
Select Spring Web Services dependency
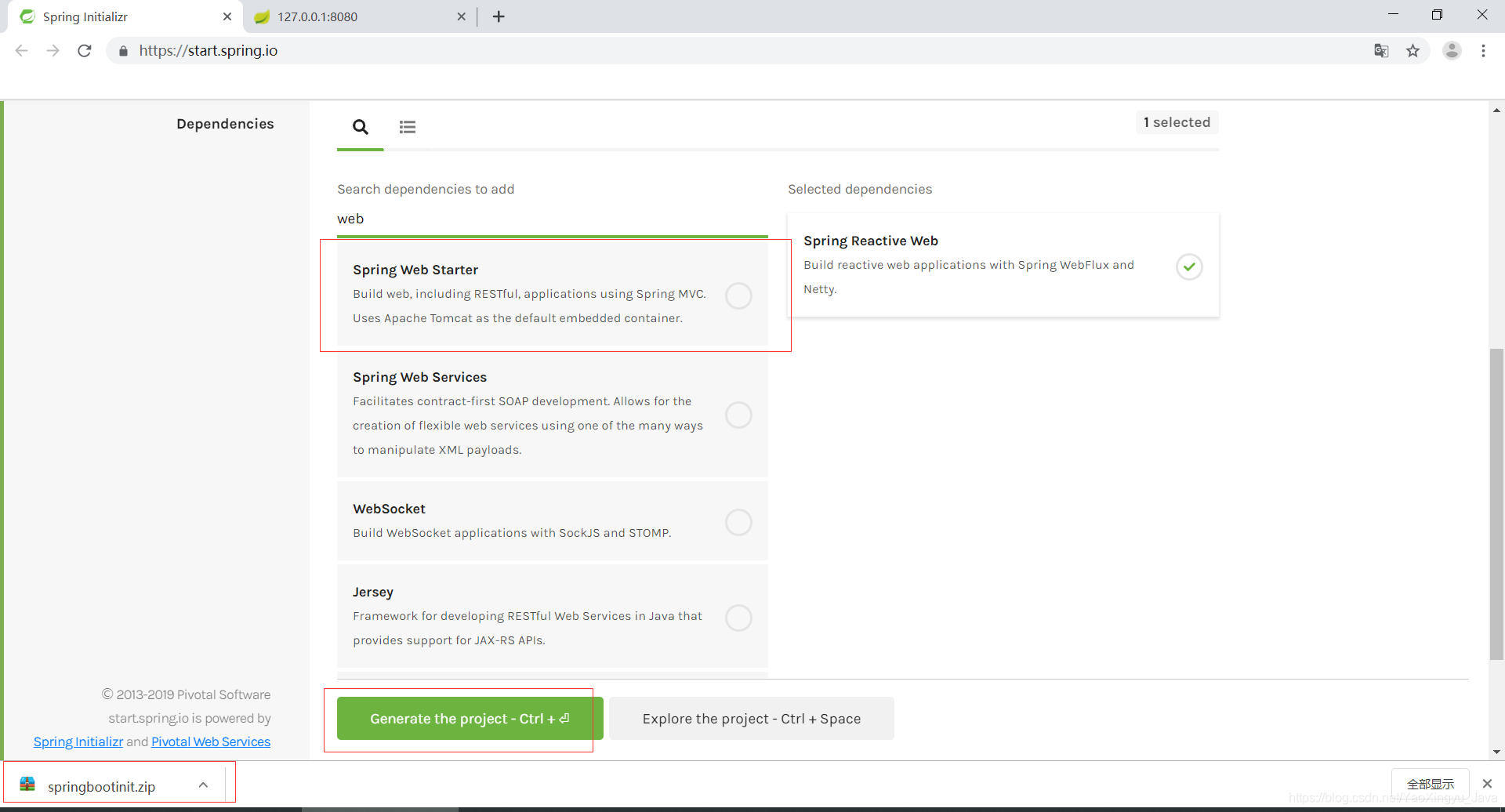(738, 415)
